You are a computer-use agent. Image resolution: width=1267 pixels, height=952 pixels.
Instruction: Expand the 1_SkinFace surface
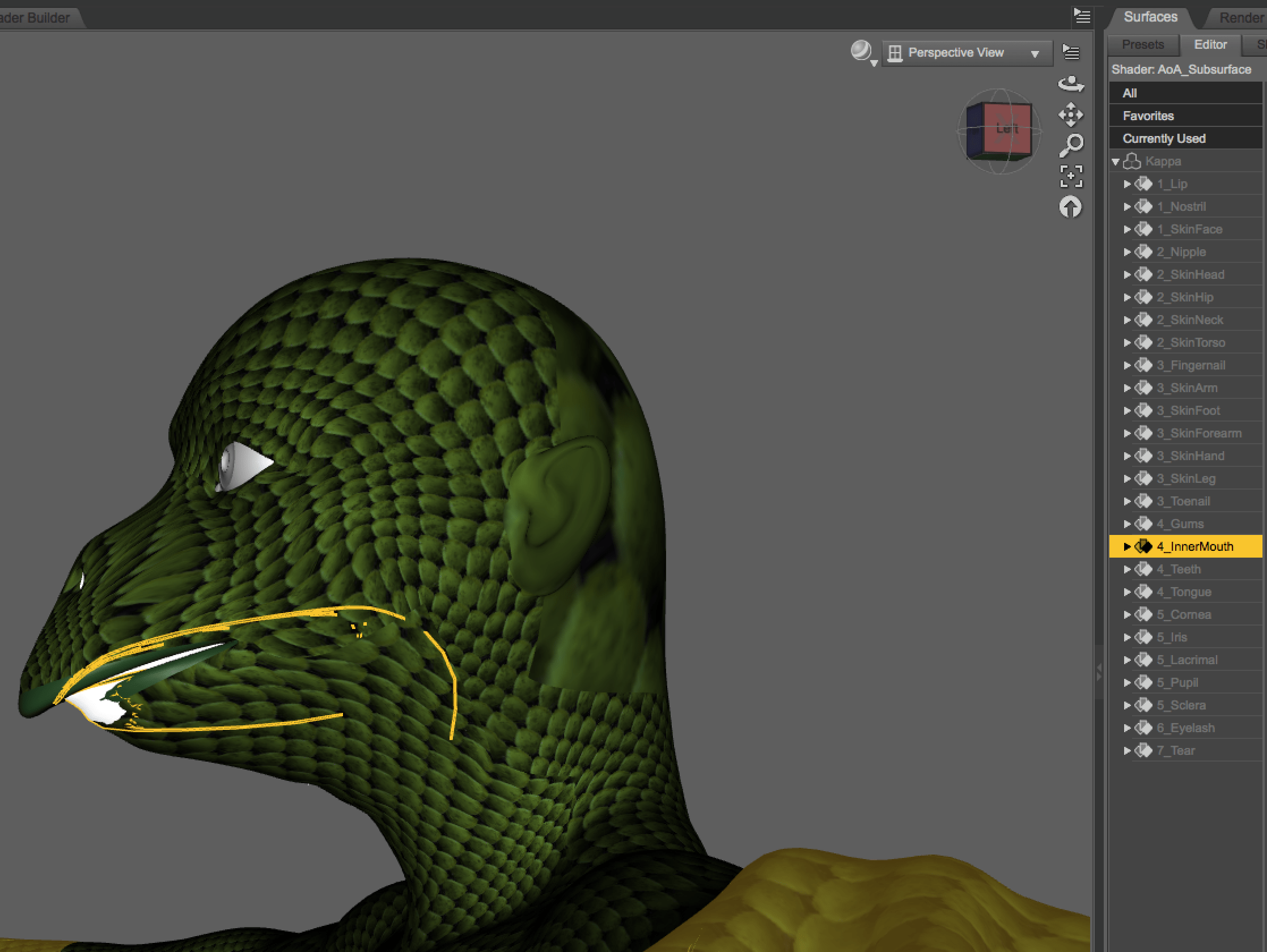tap(1126, 229)
